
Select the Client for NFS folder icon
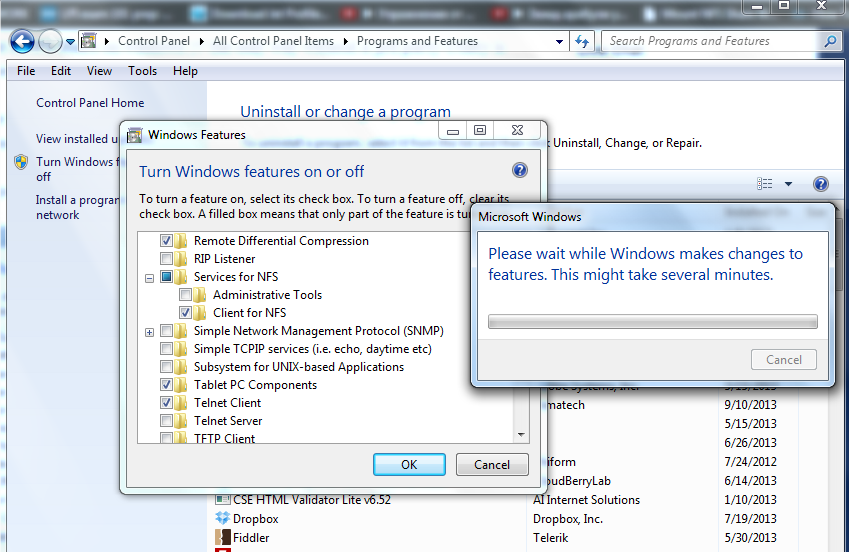tap(200, 313)
